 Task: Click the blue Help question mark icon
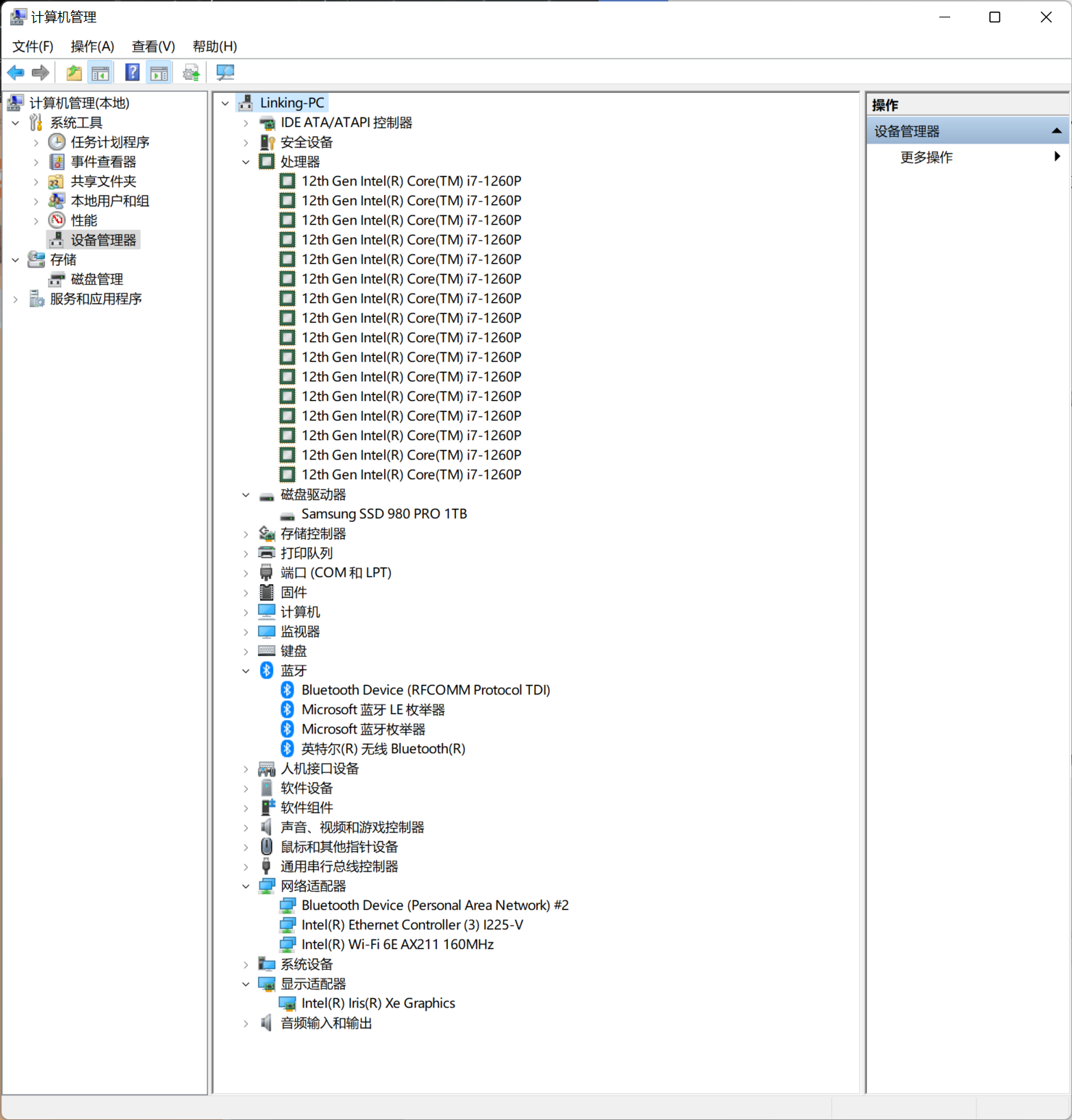click(132, 72)
